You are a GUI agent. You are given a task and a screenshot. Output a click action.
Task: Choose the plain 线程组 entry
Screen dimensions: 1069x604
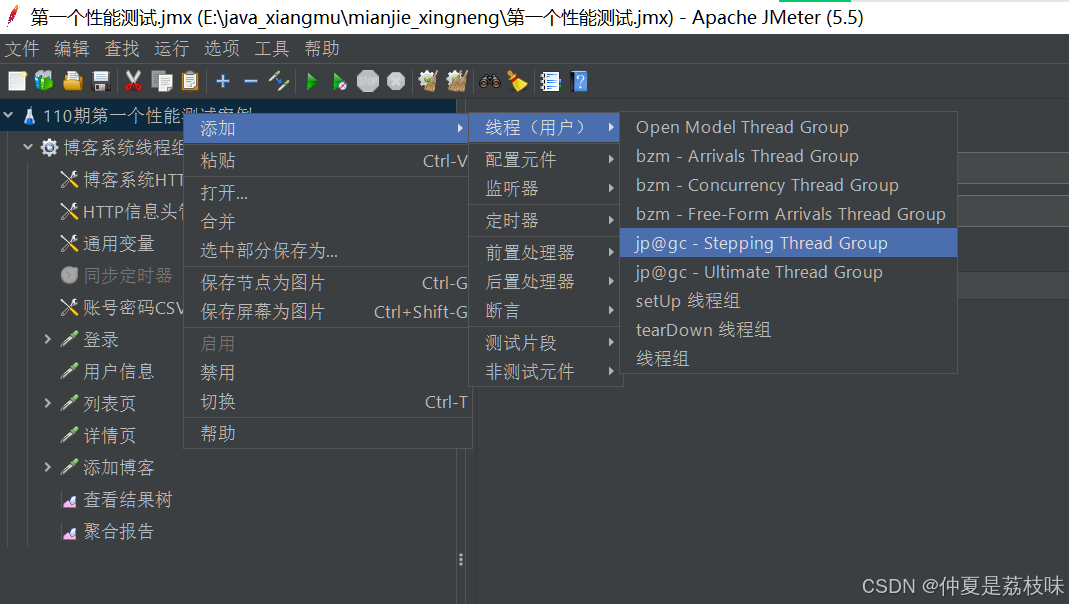(x=789, y=359)
